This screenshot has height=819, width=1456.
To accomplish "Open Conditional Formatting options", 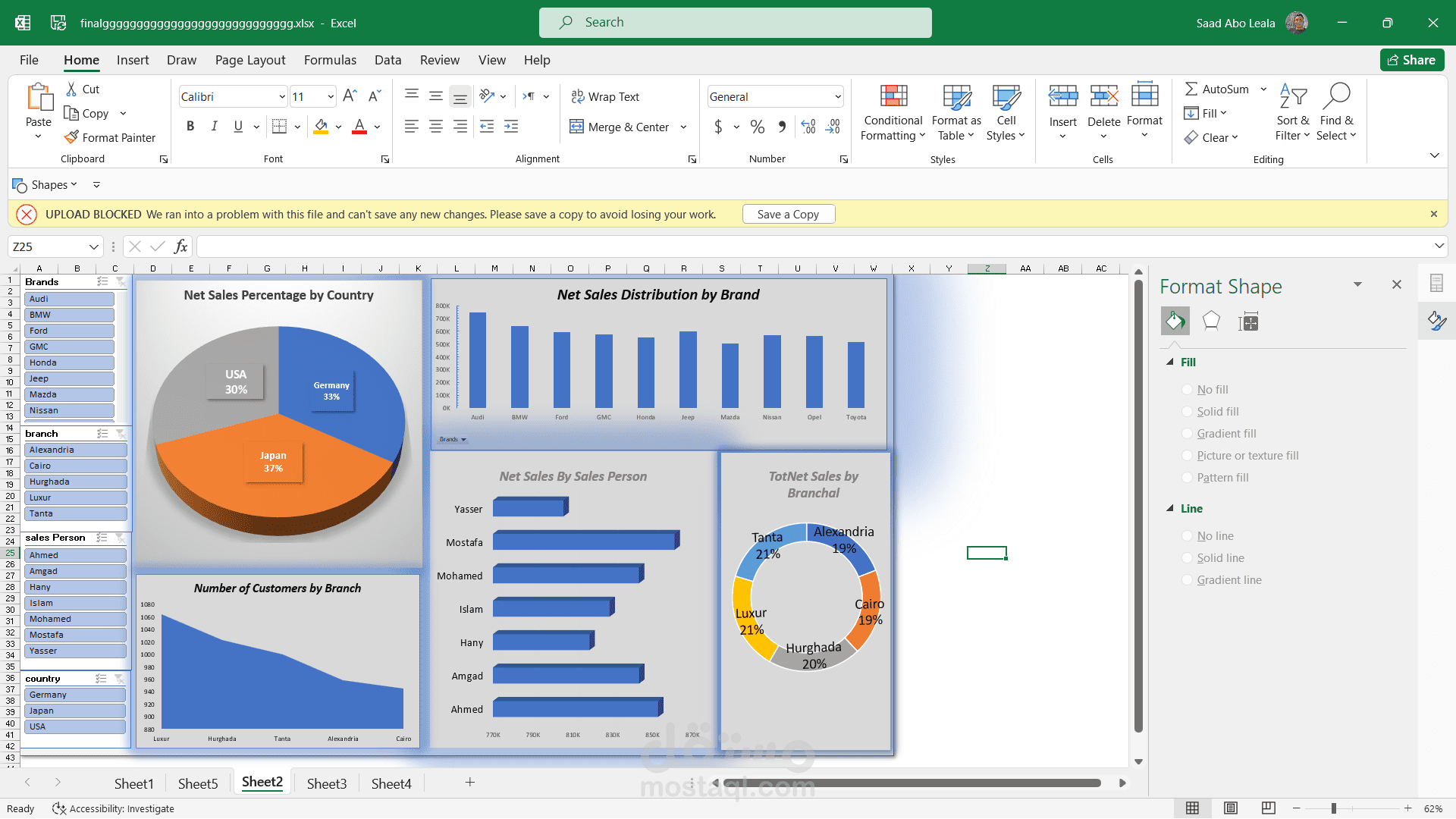I will pyautogui.click(x=893, y=112).
